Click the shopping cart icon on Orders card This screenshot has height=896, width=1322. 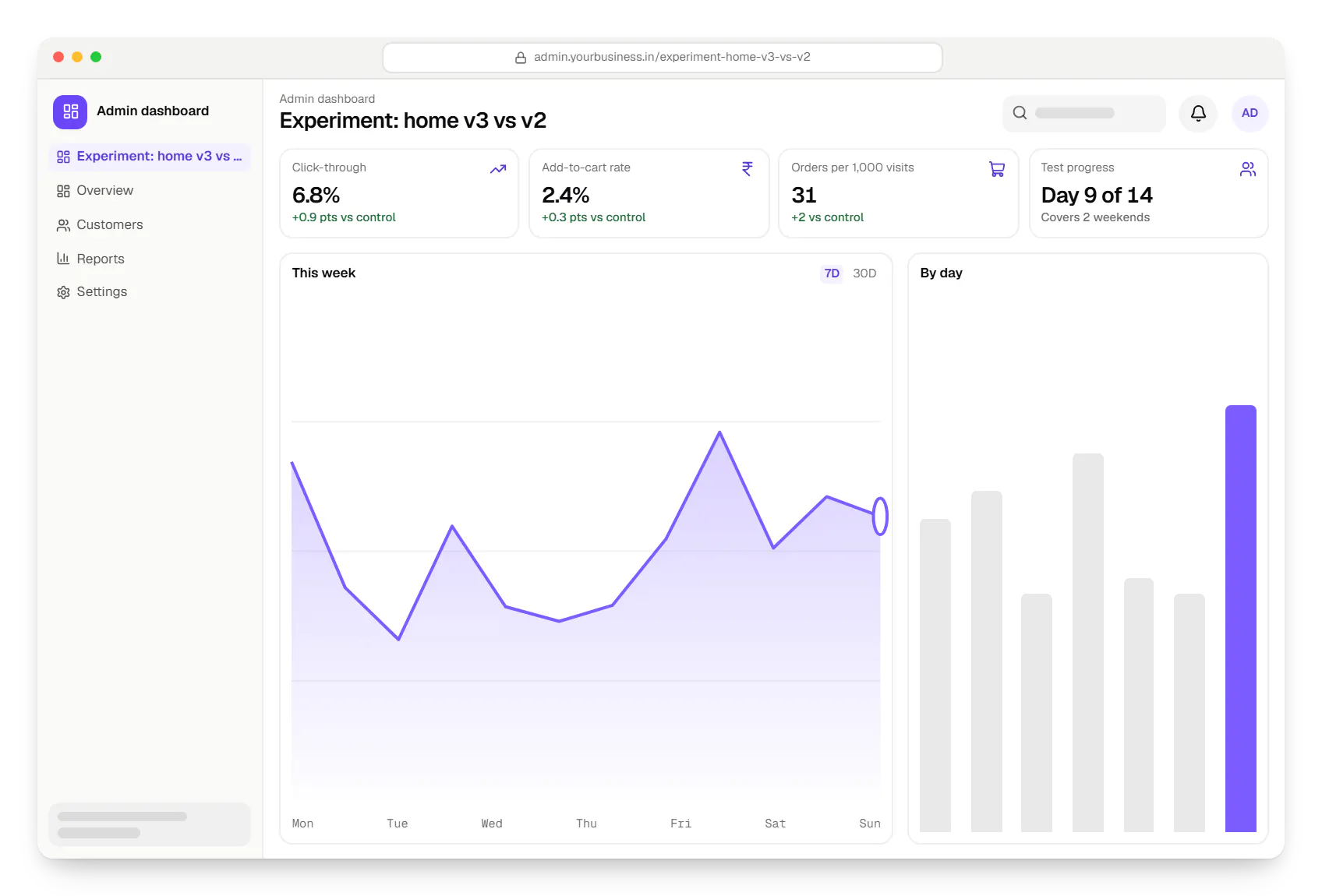click(x=997, y=169)
